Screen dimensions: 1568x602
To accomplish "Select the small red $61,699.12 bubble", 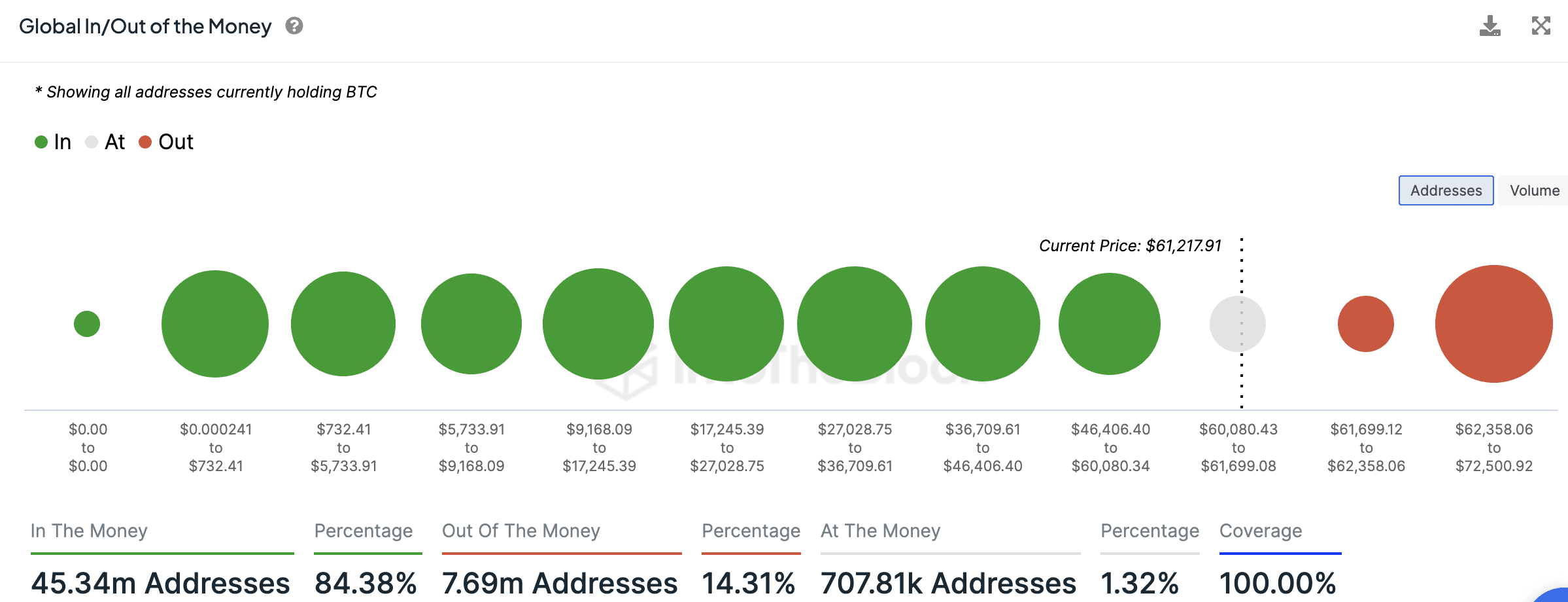I will 1366,324.
